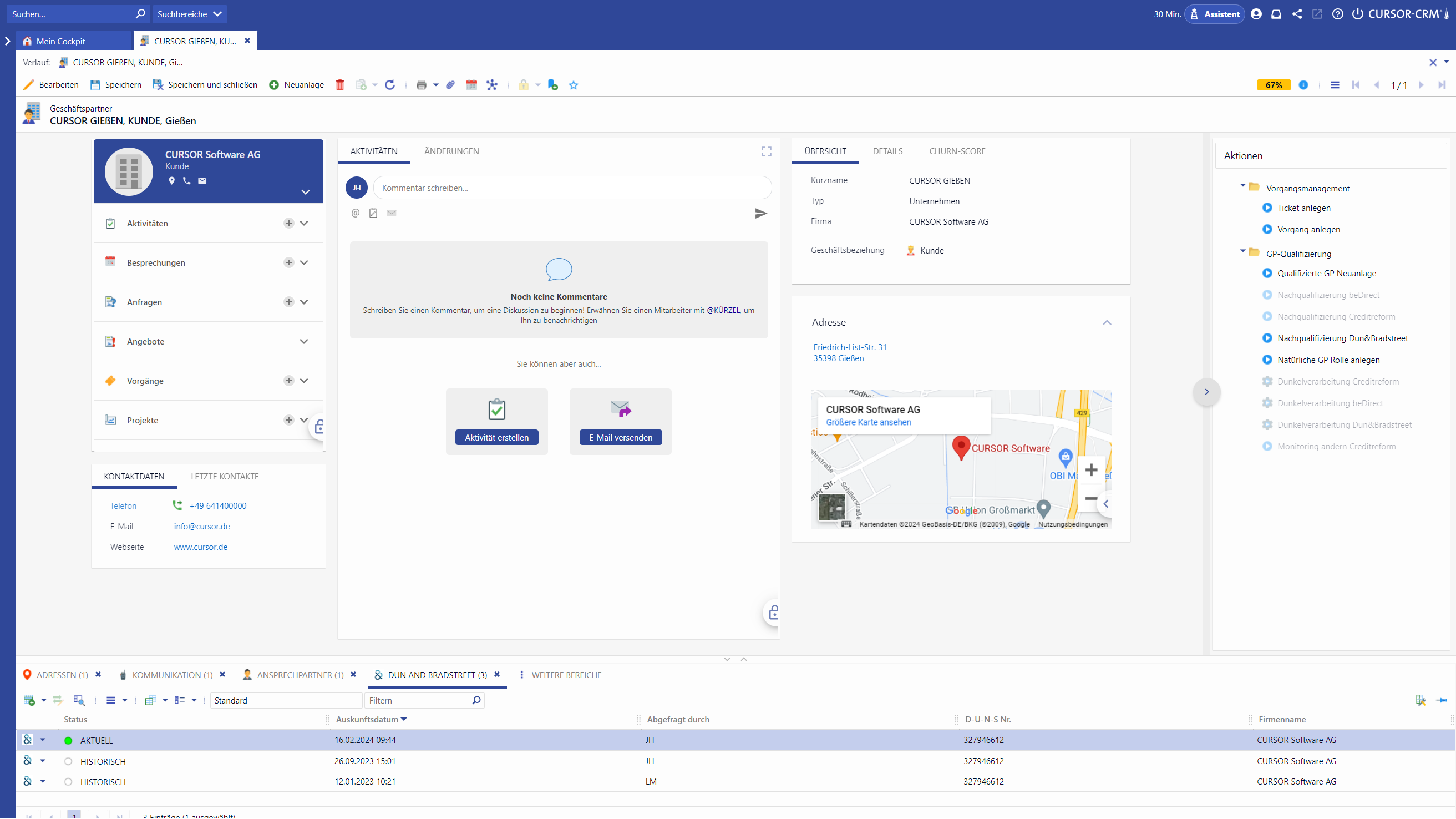Click the red trash delete icon
The height and width of the screenshot is (819, 1456).
[339, 85]
